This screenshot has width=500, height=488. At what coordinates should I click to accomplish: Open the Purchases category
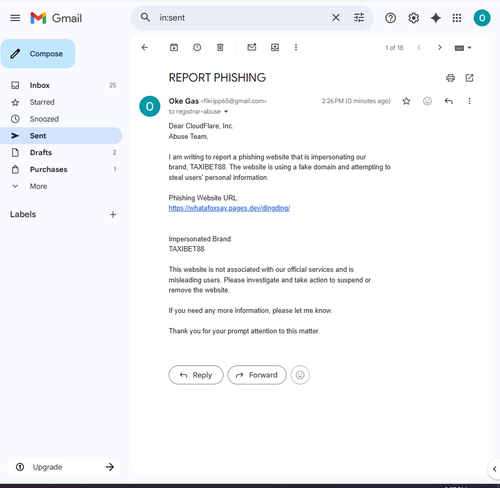61,169
